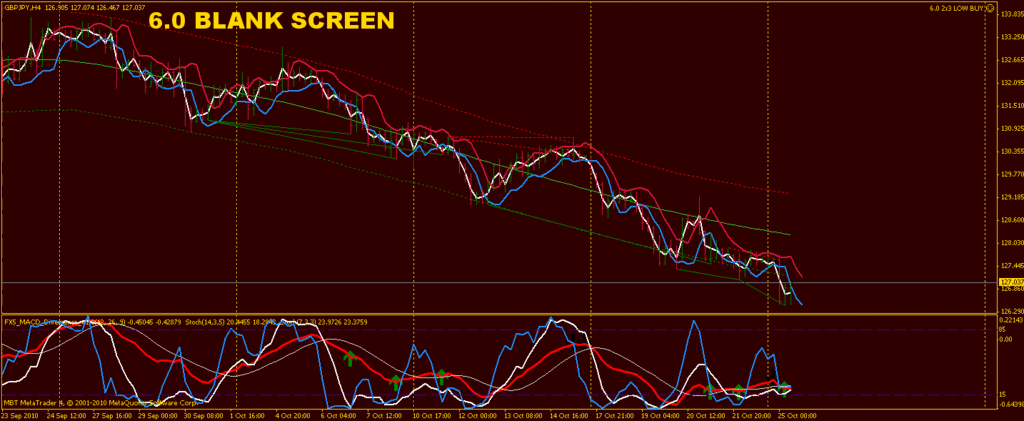Viewport: 1024px width, 421px height.
Task: Click the price level 132.095
Action: [x=1011, y=83]
